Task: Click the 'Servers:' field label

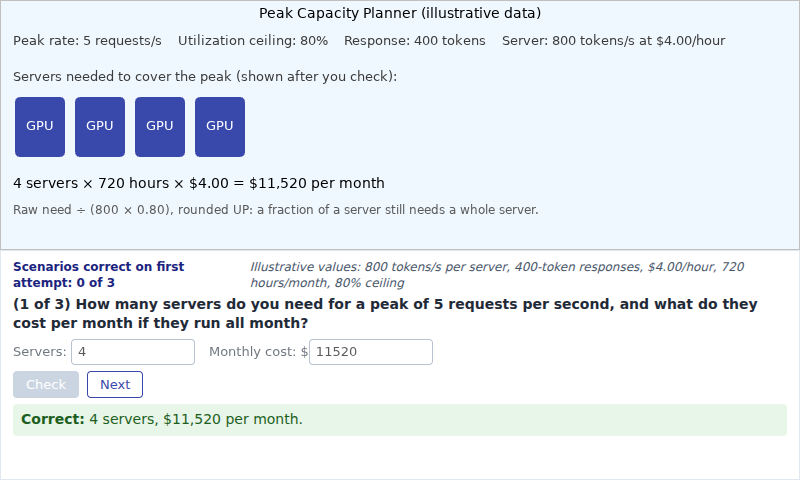Action: pyautogui.click(x=40, y=352)
